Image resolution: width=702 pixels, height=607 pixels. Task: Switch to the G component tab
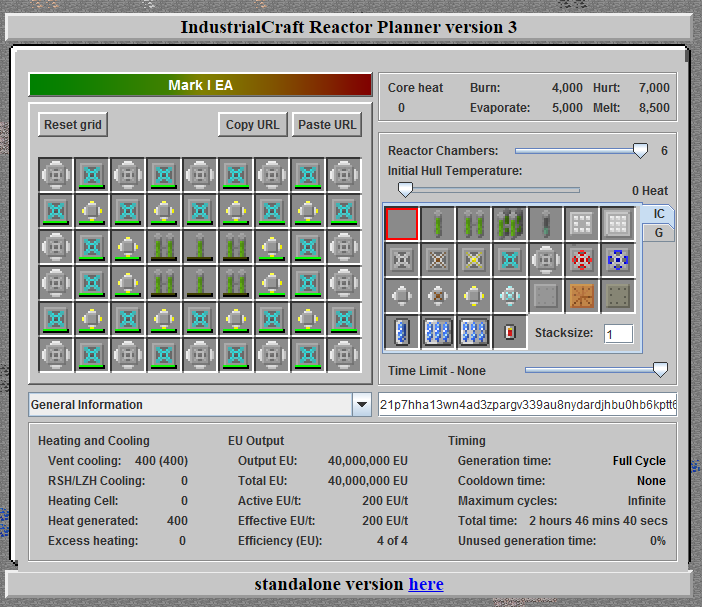coord(659,233)
